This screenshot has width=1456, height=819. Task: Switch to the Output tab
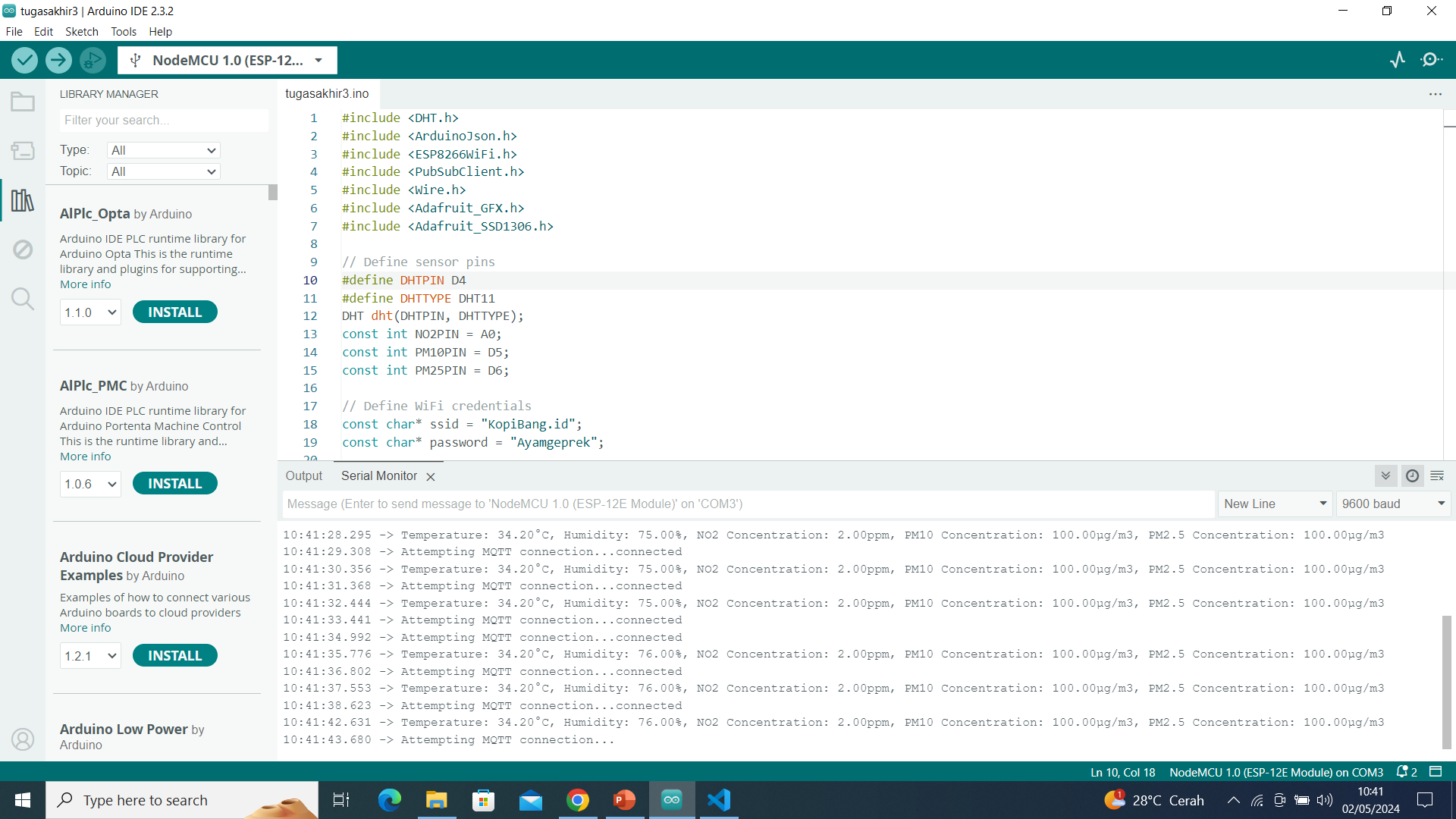[304, 476]
